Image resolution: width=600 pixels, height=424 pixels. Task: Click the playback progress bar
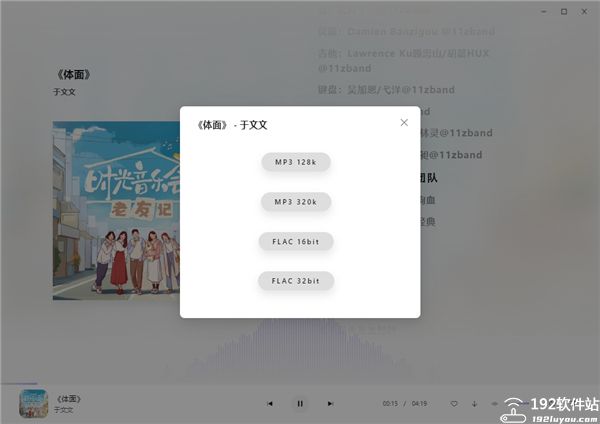(300, 383)
